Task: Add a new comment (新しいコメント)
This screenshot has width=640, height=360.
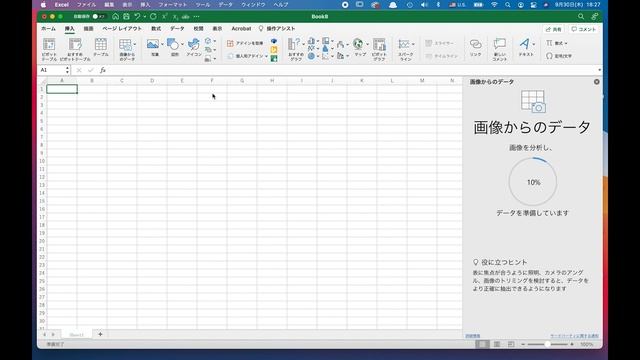Action: point(500,49)
